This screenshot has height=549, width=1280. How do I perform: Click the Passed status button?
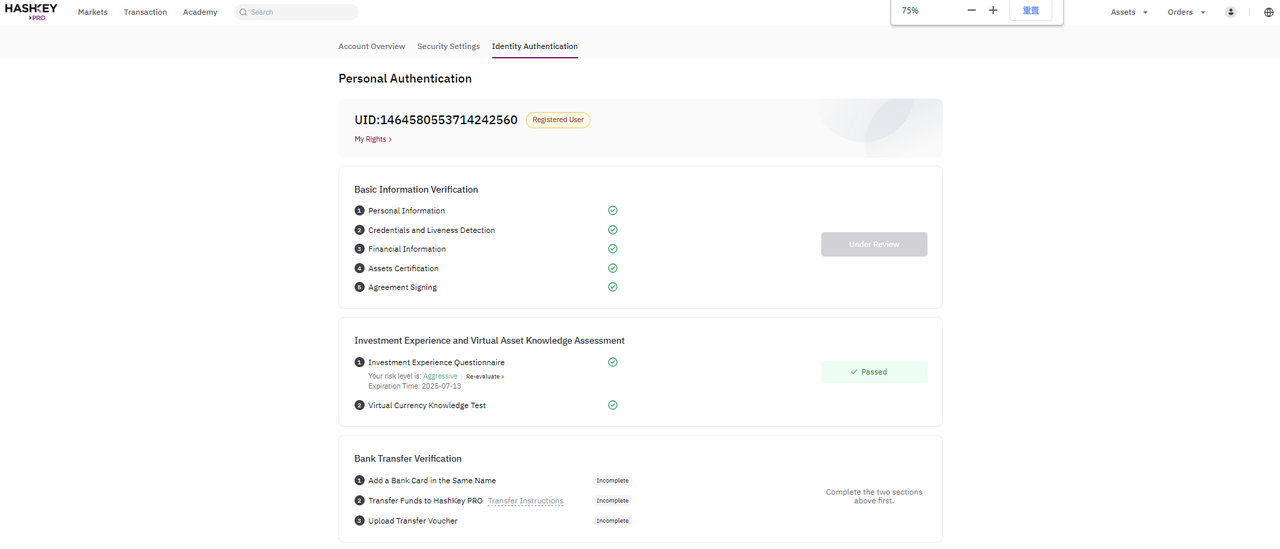(874, 372)
